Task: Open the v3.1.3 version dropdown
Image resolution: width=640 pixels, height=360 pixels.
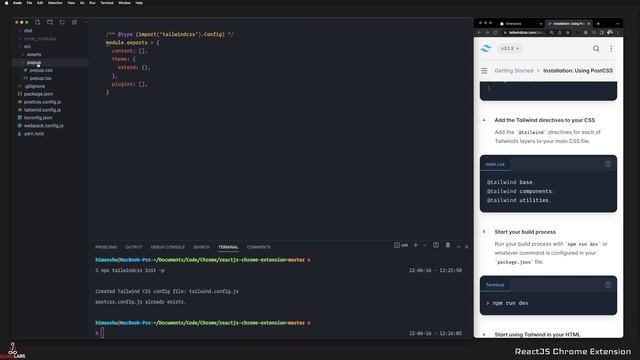Action: coord(509,49)
